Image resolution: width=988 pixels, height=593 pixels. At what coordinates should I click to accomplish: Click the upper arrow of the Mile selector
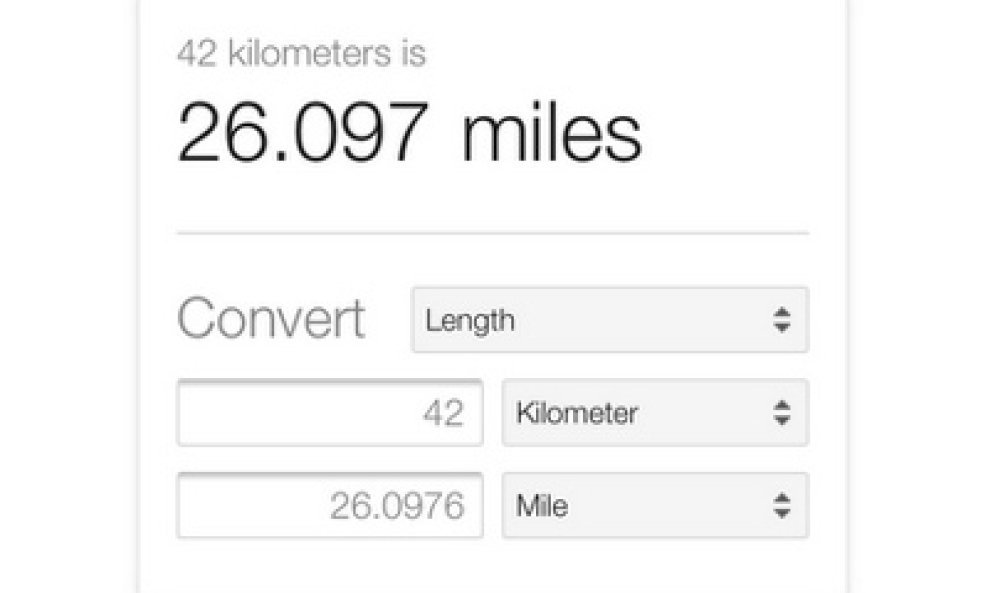(x=782, y=497)
